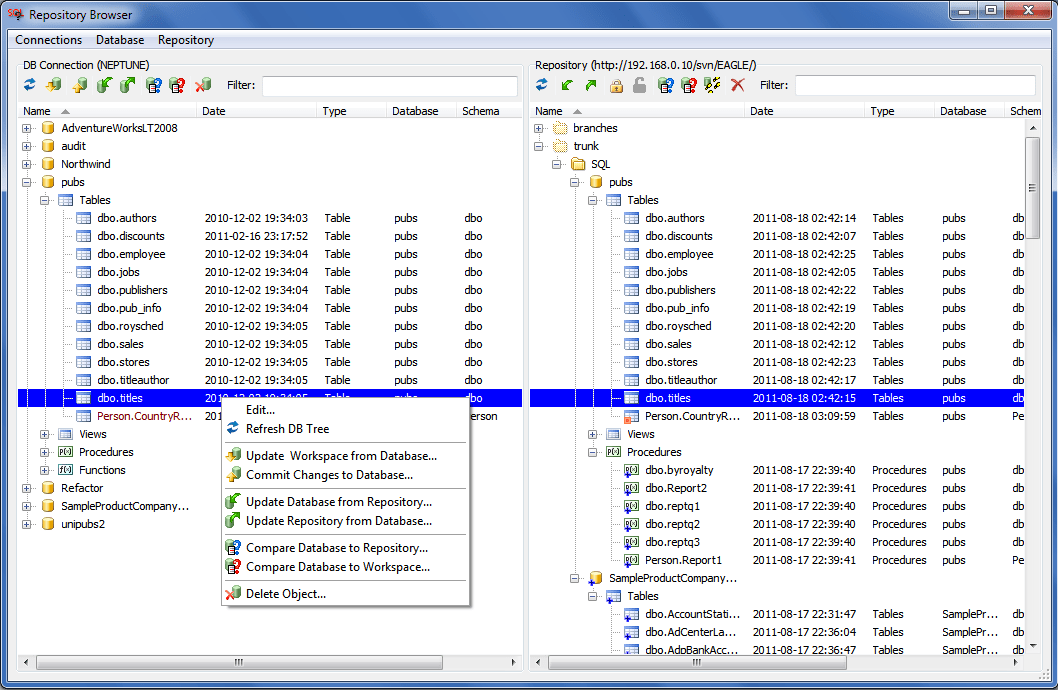Image resolution: width=1058 pixels, height=690 pixels.
Task: Click Delete Object icon in DB Connection toolbar
Action: 203,86
